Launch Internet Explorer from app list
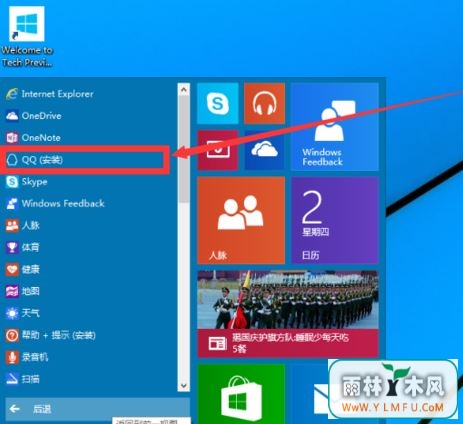Viewport: 463px width, 424px height. pos(49,94)
